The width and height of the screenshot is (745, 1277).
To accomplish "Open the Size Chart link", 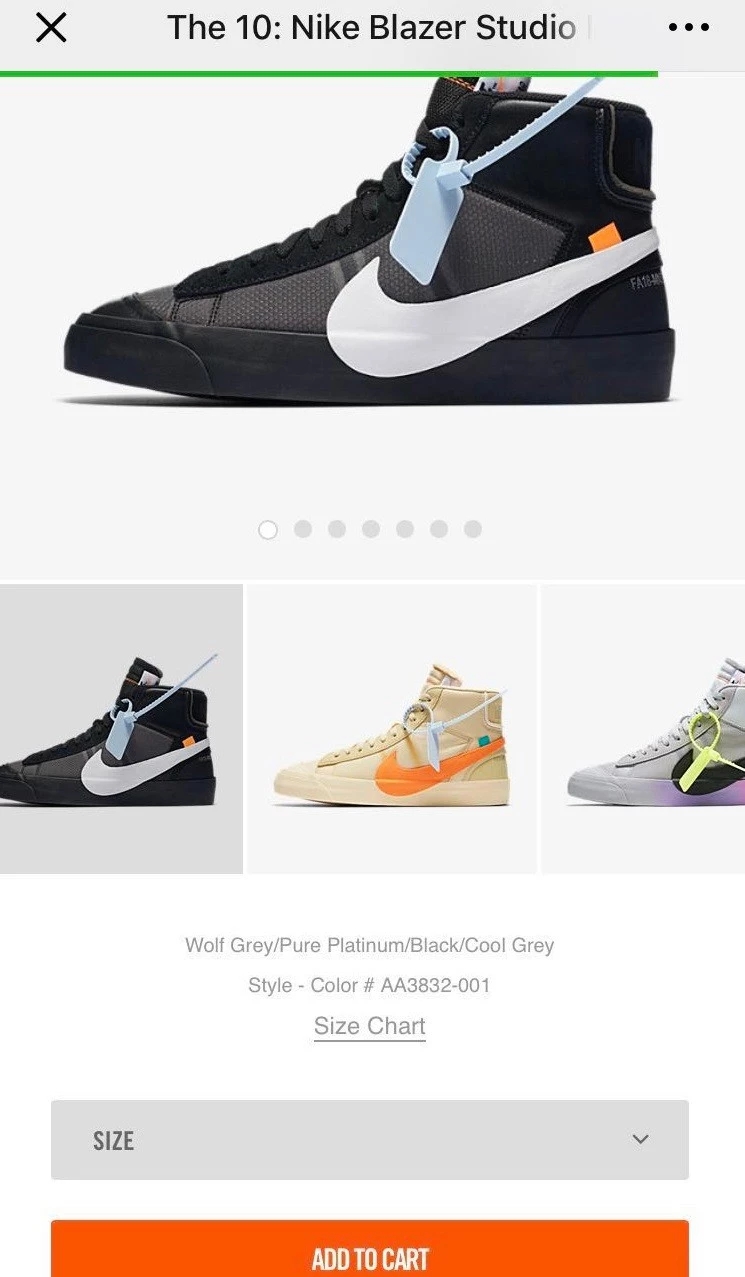I will pyautogui.click(x=370, y=1026).
